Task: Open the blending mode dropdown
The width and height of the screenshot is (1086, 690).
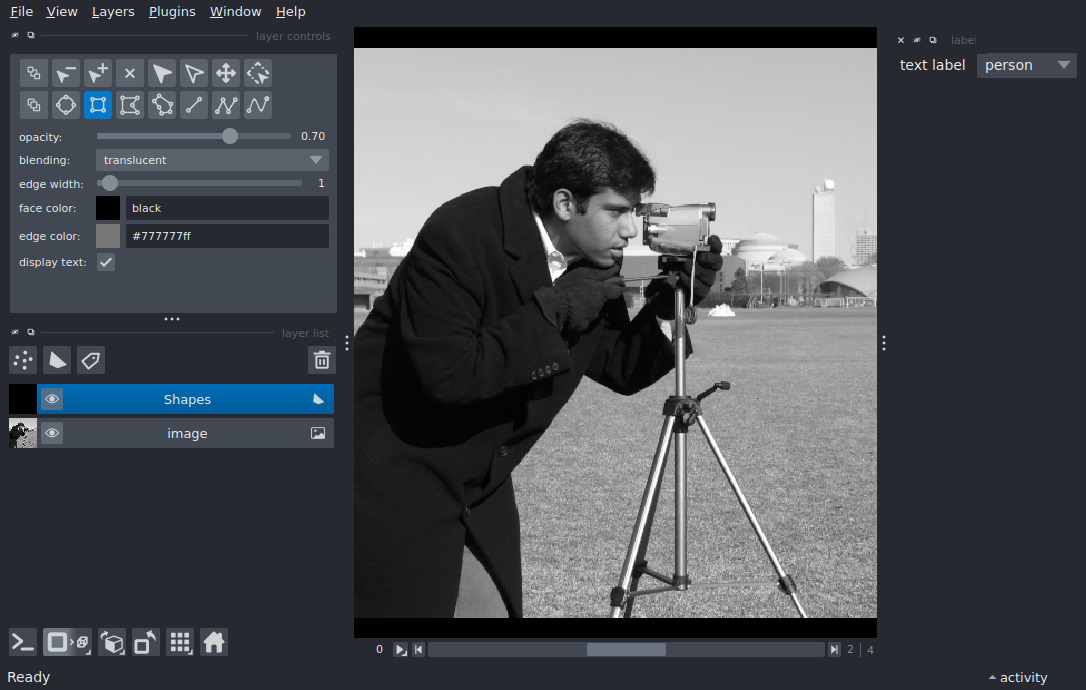Action: pos(212,160)
